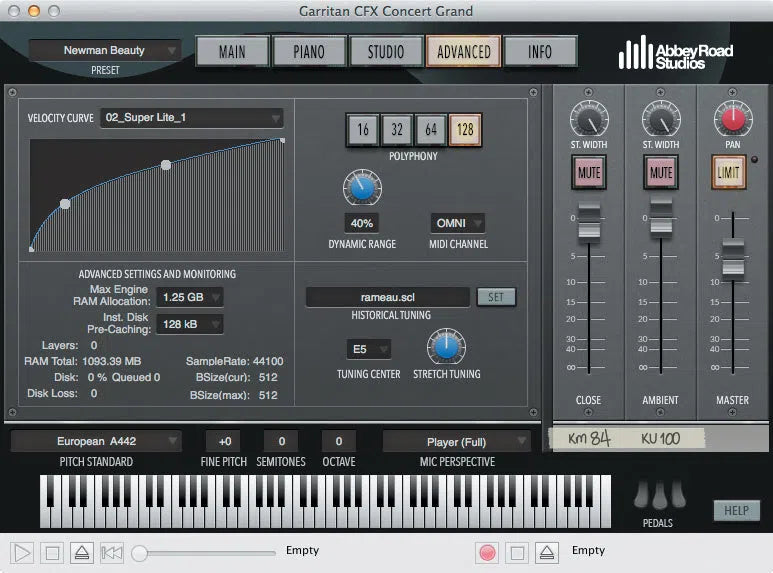
Task: Open the Max Engine RAM Allocation dropdown
Action: (189, 297)
